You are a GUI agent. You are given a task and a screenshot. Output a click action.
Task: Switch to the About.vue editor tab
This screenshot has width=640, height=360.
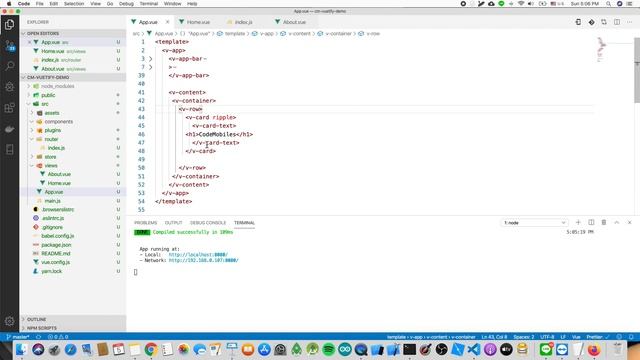[x=294, y=22]
